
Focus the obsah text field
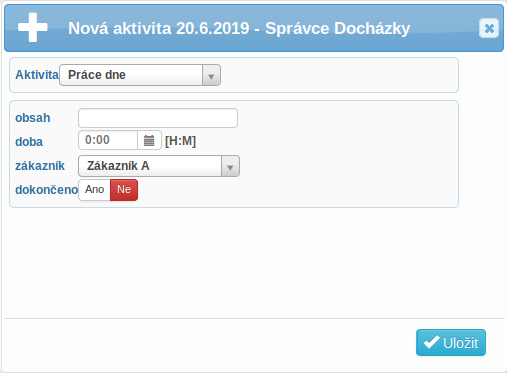(158, 118)
